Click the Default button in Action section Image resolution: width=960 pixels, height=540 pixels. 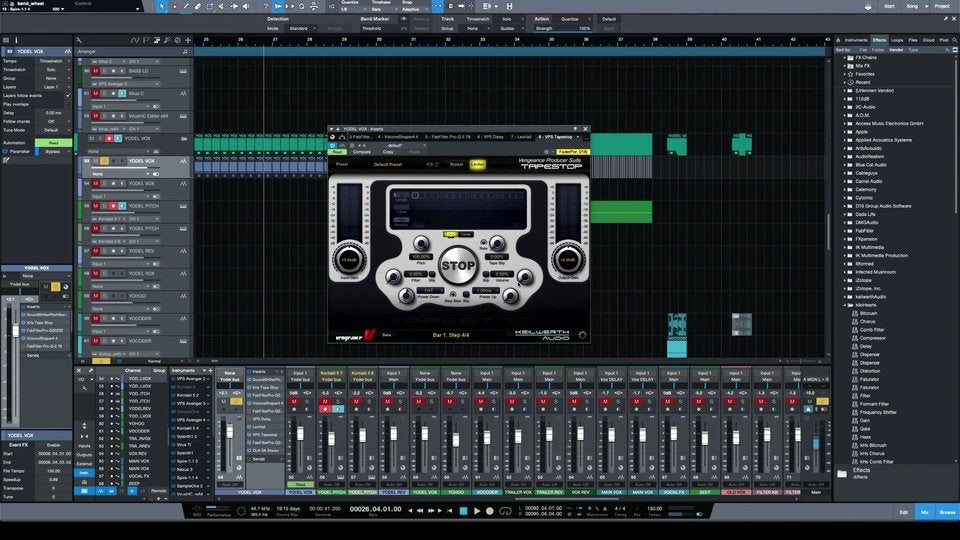(x=609, y=19)
